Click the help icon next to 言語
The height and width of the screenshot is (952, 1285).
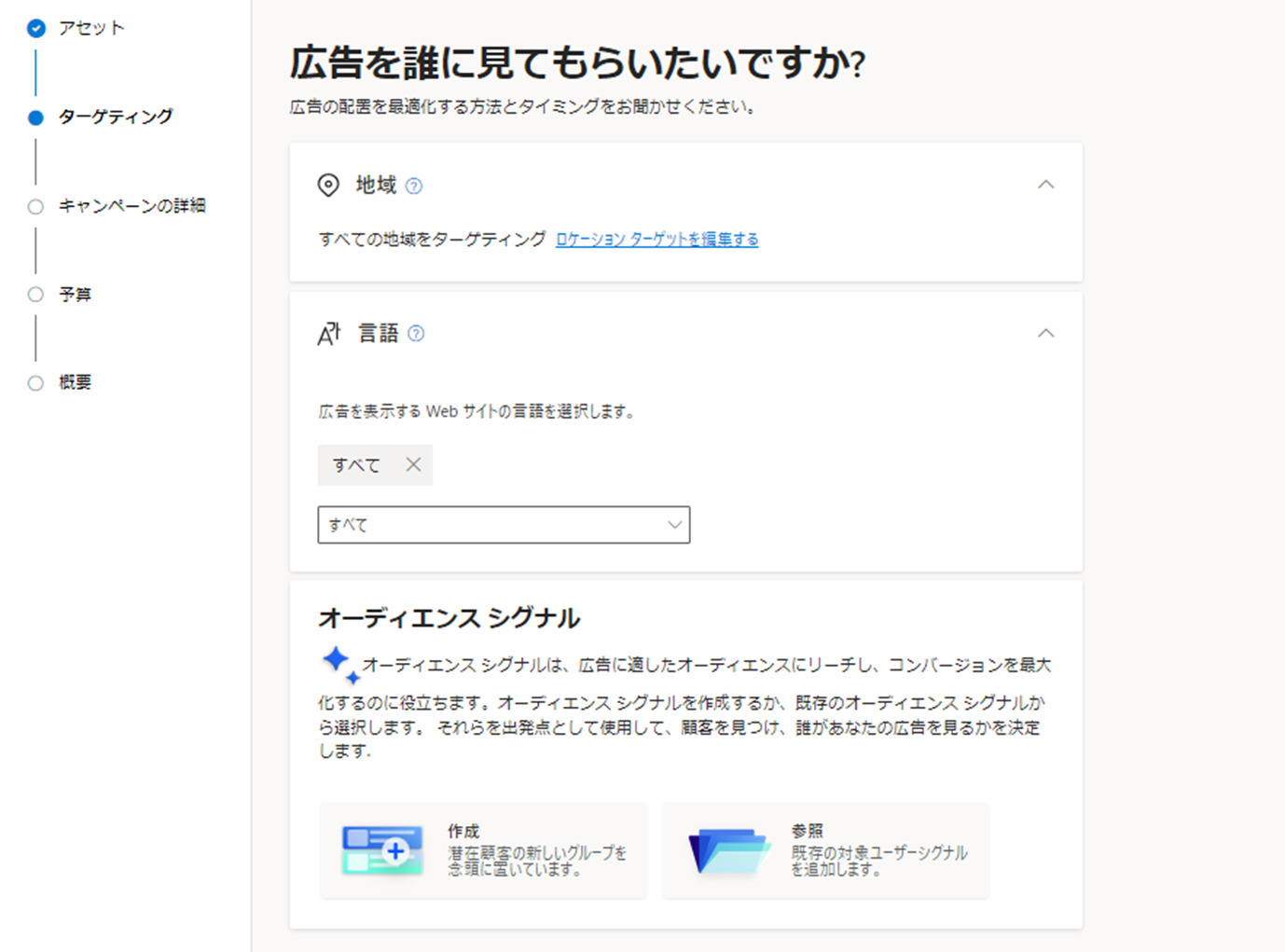(416, 334)
